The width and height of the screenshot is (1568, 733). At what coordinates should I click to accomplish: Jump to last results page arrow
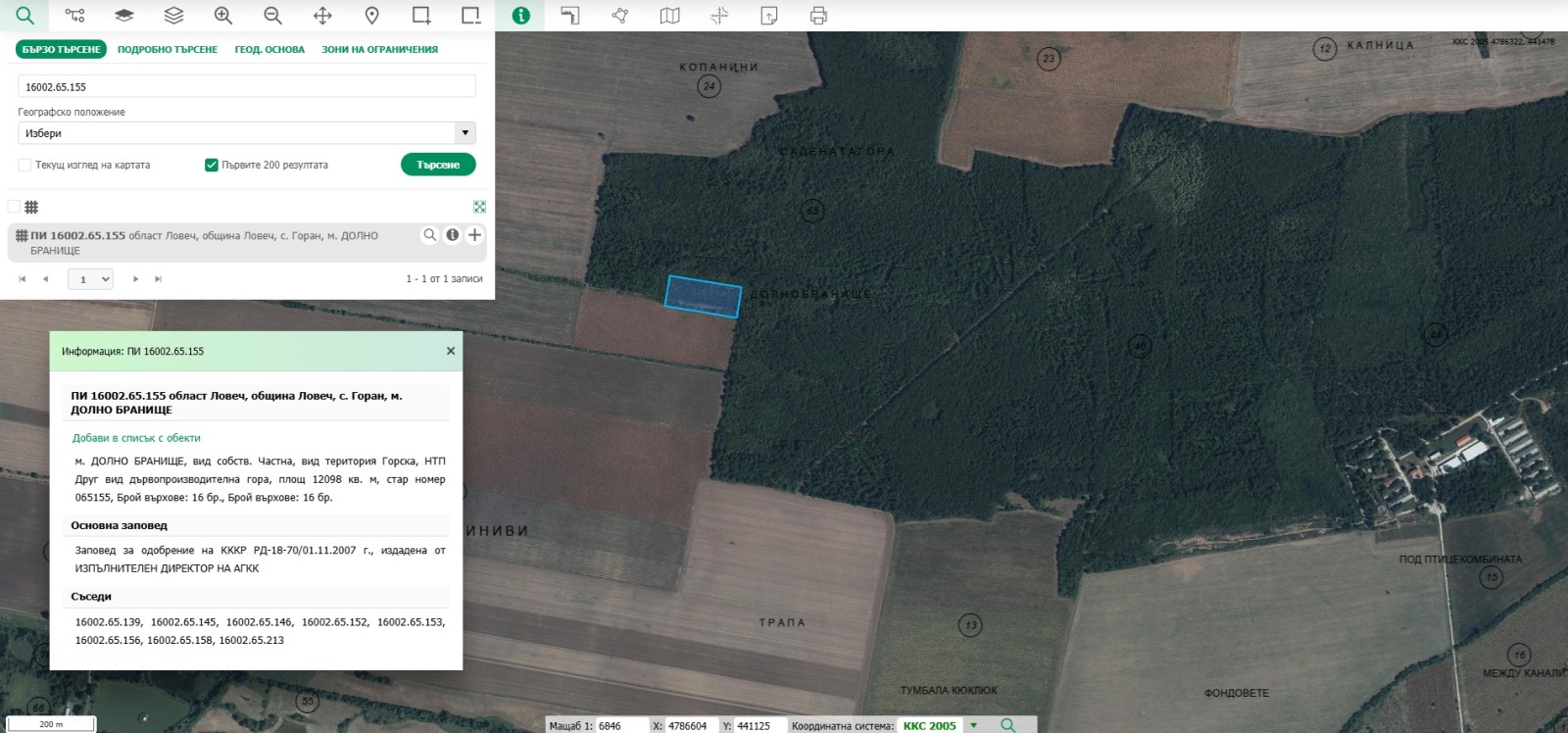[x=158, y=279]
